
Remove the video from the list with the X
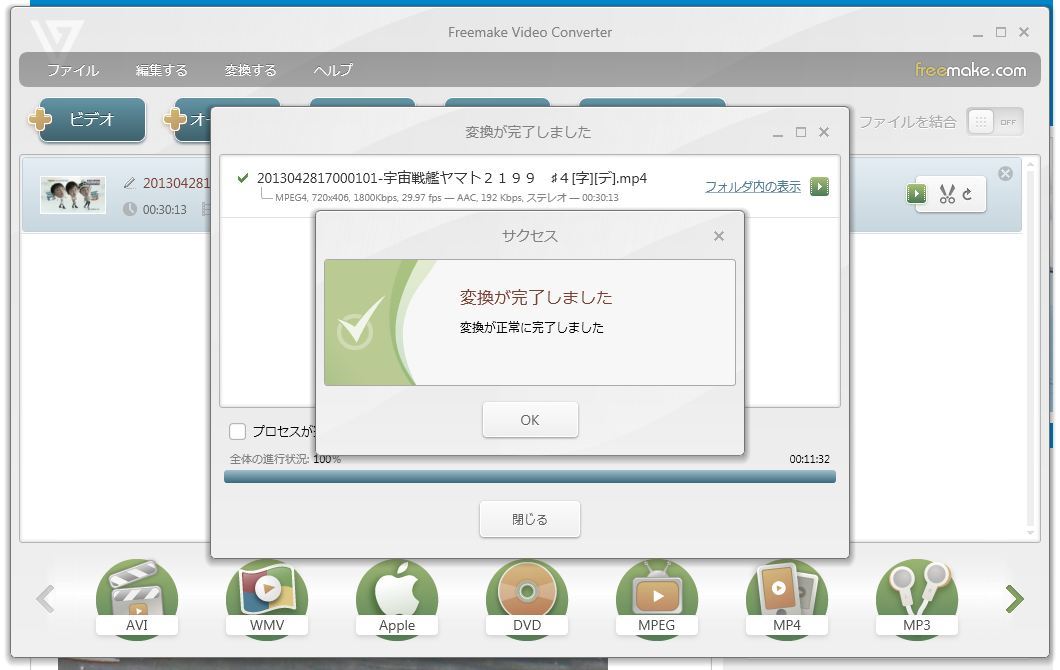[x=1005, y=174]
